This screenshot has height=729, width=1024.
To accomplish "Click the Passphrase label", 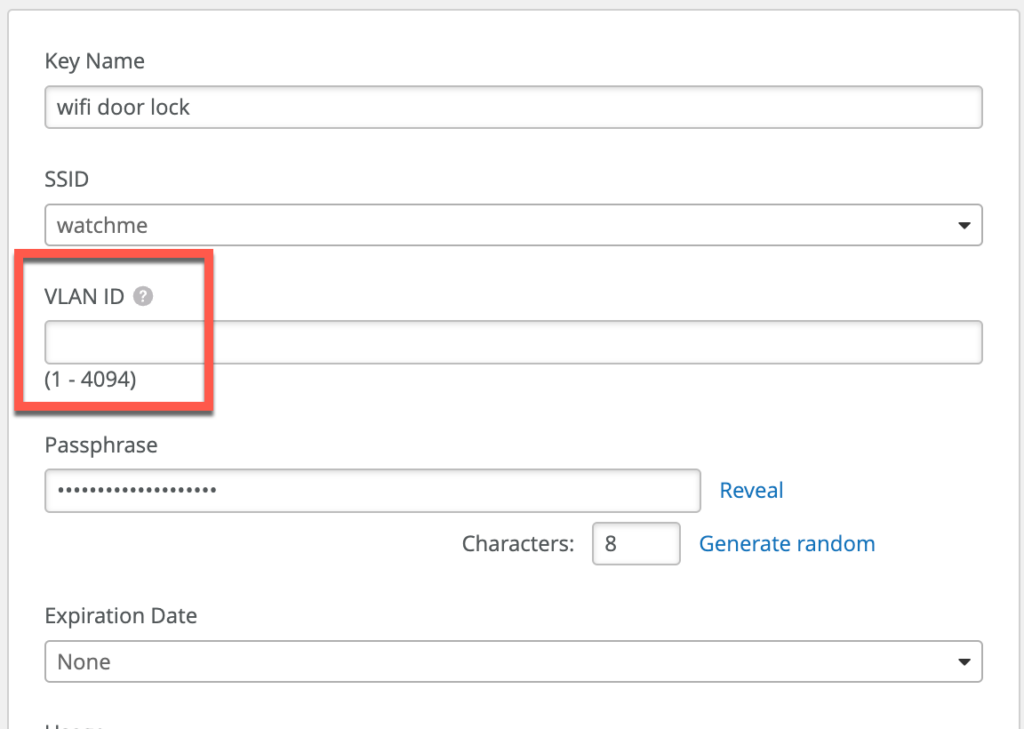I will (101, 445).
